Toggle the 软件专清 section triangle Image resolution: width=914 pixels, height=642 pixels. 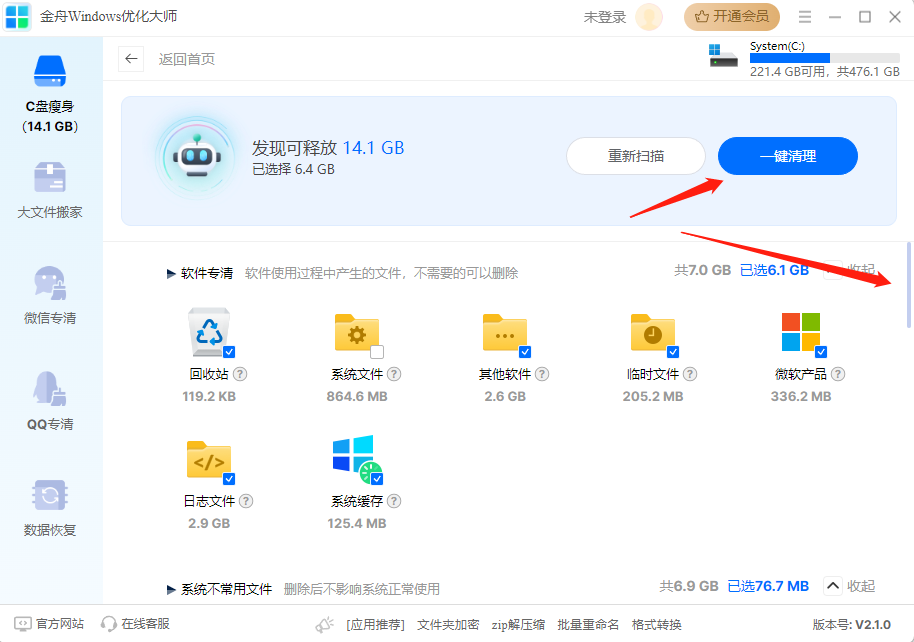(172, 273)
